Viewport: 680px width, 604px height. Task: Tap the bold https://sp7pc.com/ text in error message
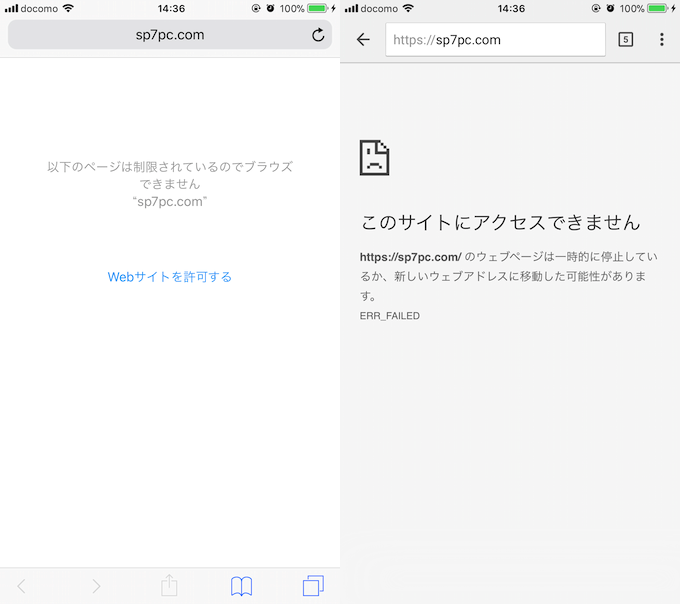pos(410,257)
